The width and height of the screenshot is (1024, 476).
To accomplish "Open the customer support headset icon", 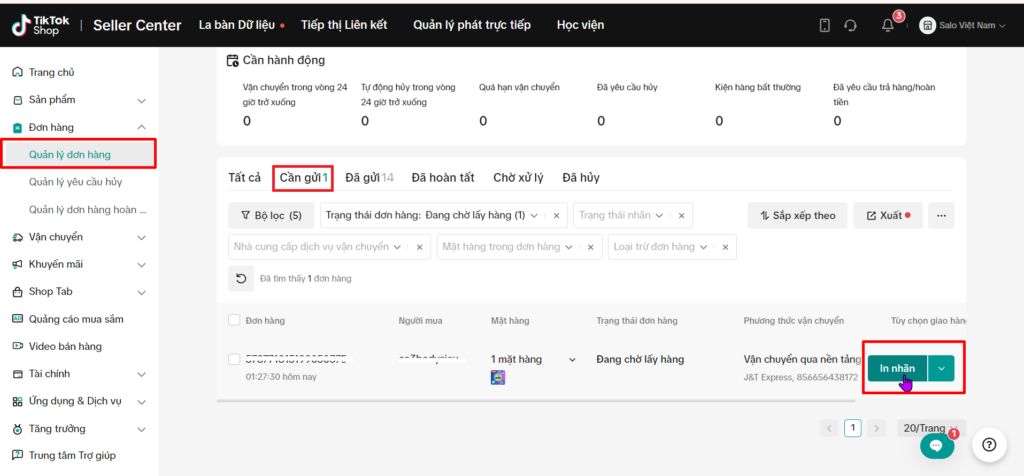I will click(x=850, y=25).
